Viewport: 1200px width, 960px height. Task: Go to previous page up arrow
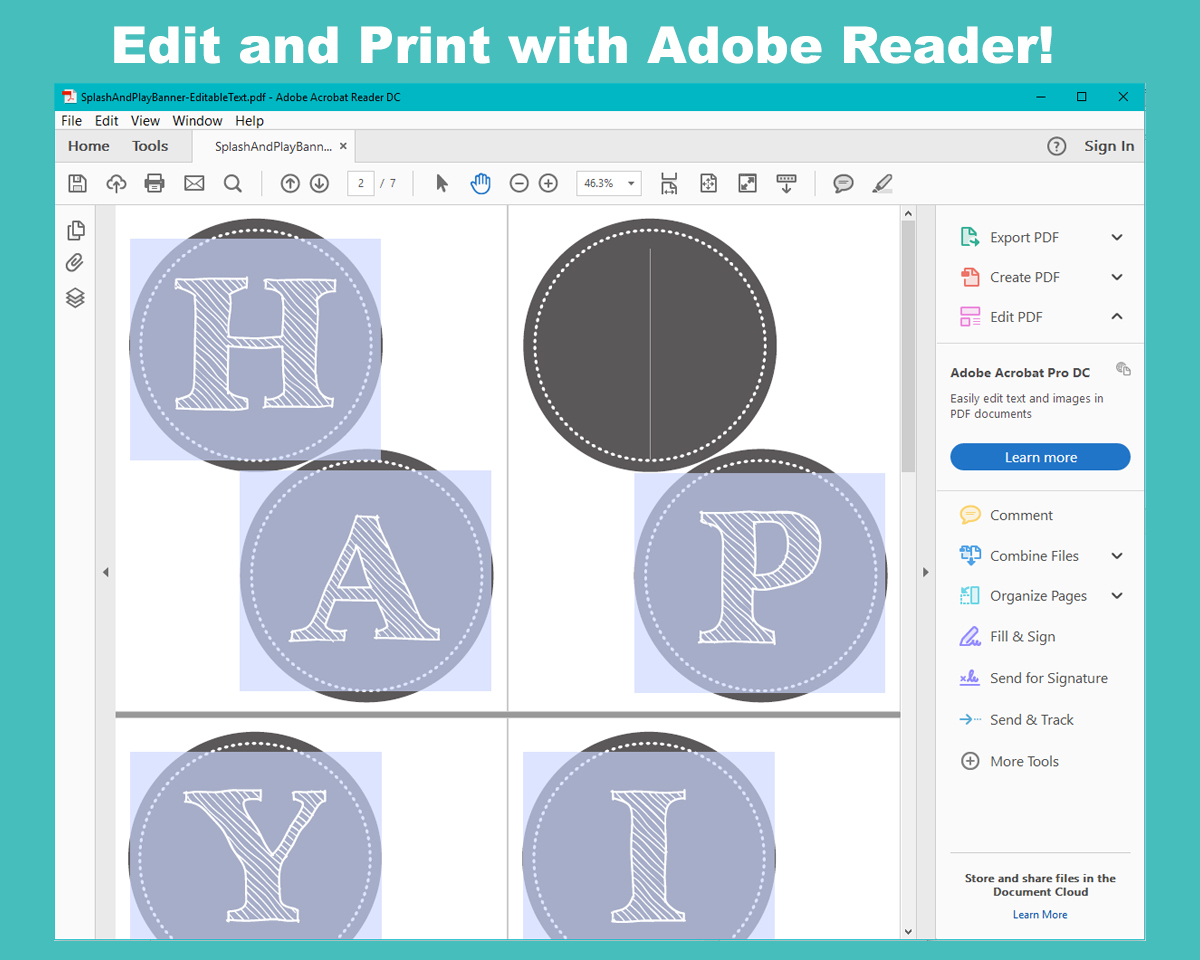click(290, 183)
